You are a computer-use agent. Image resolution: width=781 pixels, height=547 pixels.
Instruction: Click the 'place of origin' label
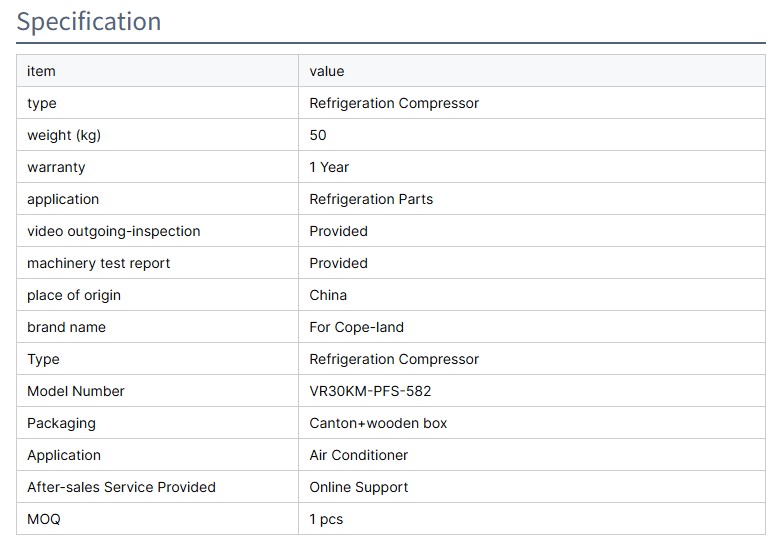point(74,295)
